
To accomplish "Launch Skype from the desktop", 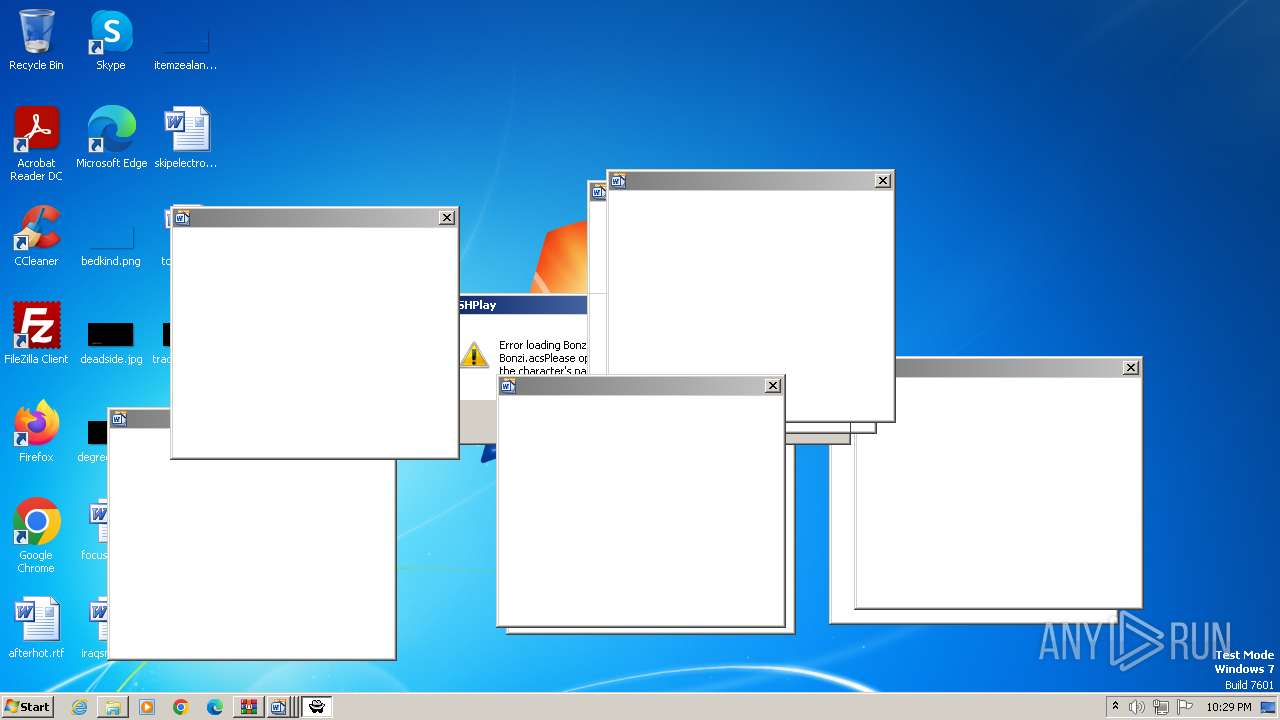I will click(110, 40).
